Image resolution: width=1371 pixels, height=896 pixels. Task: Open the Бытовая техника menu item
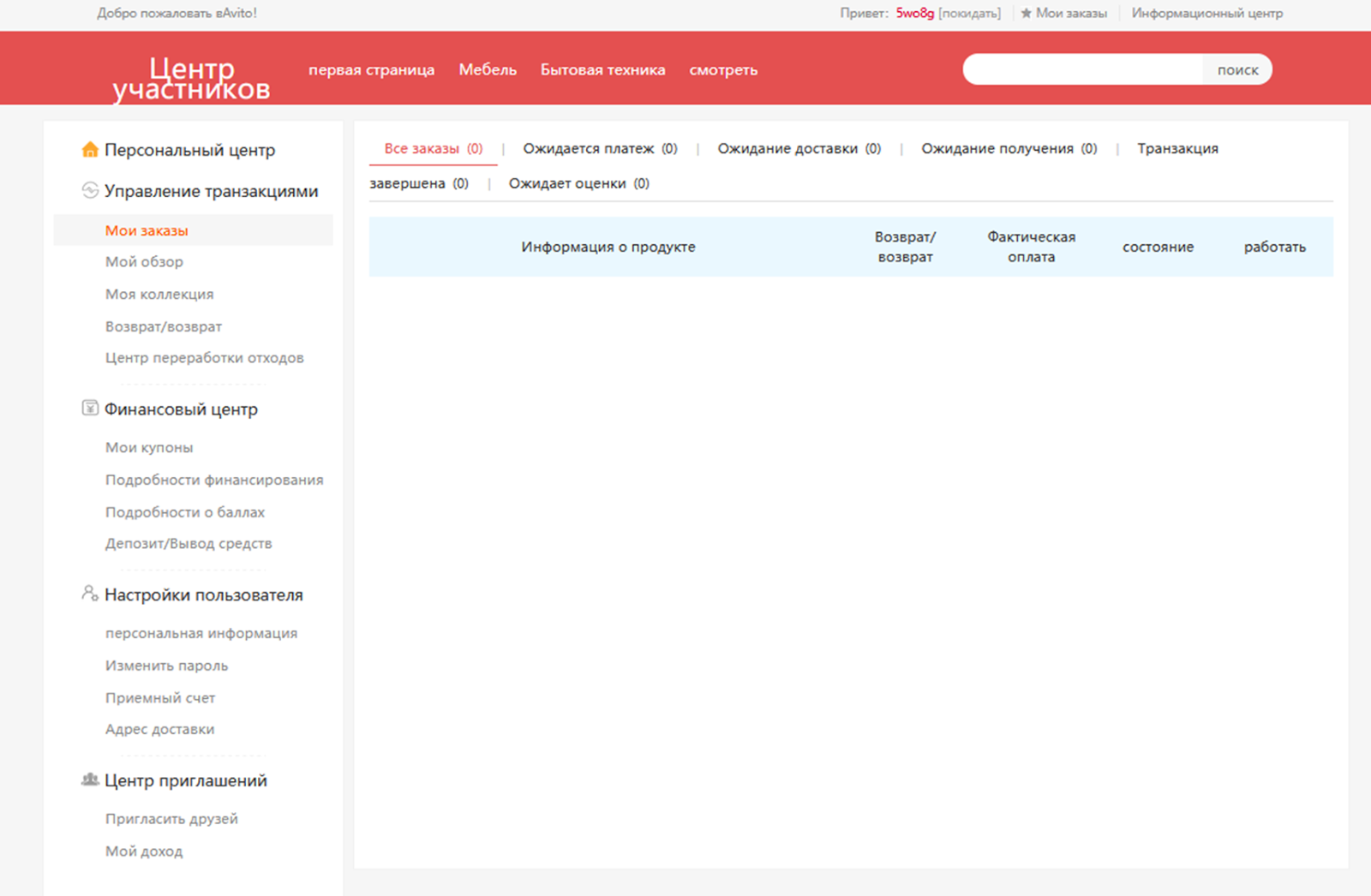click(x=602, y=69)
